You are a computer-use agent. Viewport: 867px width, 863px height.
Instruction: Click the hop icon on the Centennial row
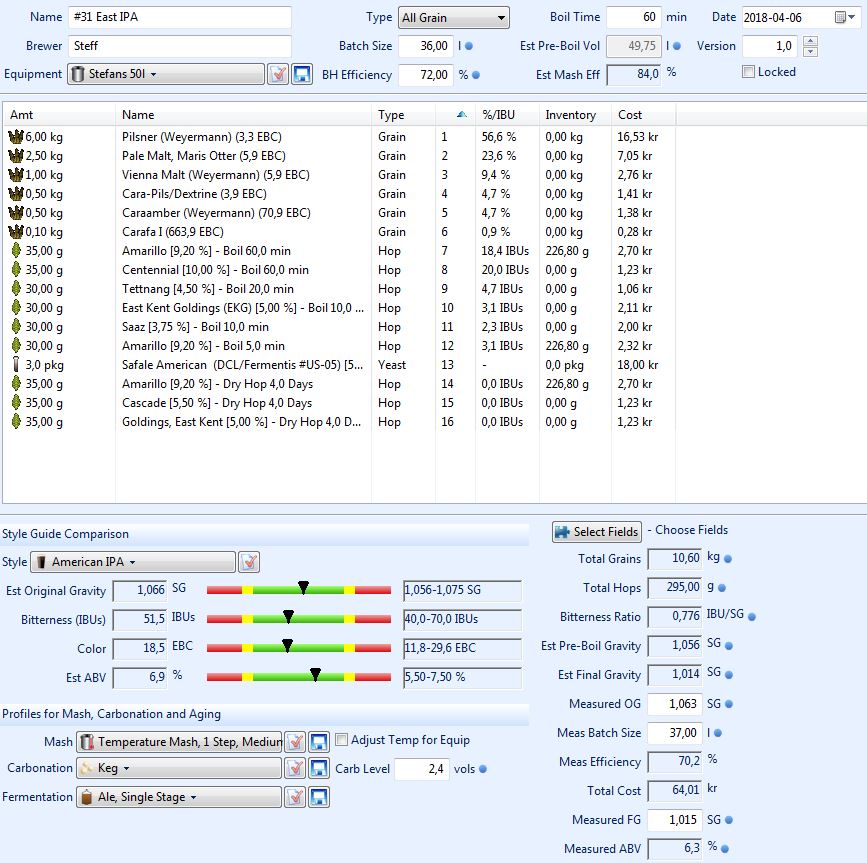tap(16, 269)
